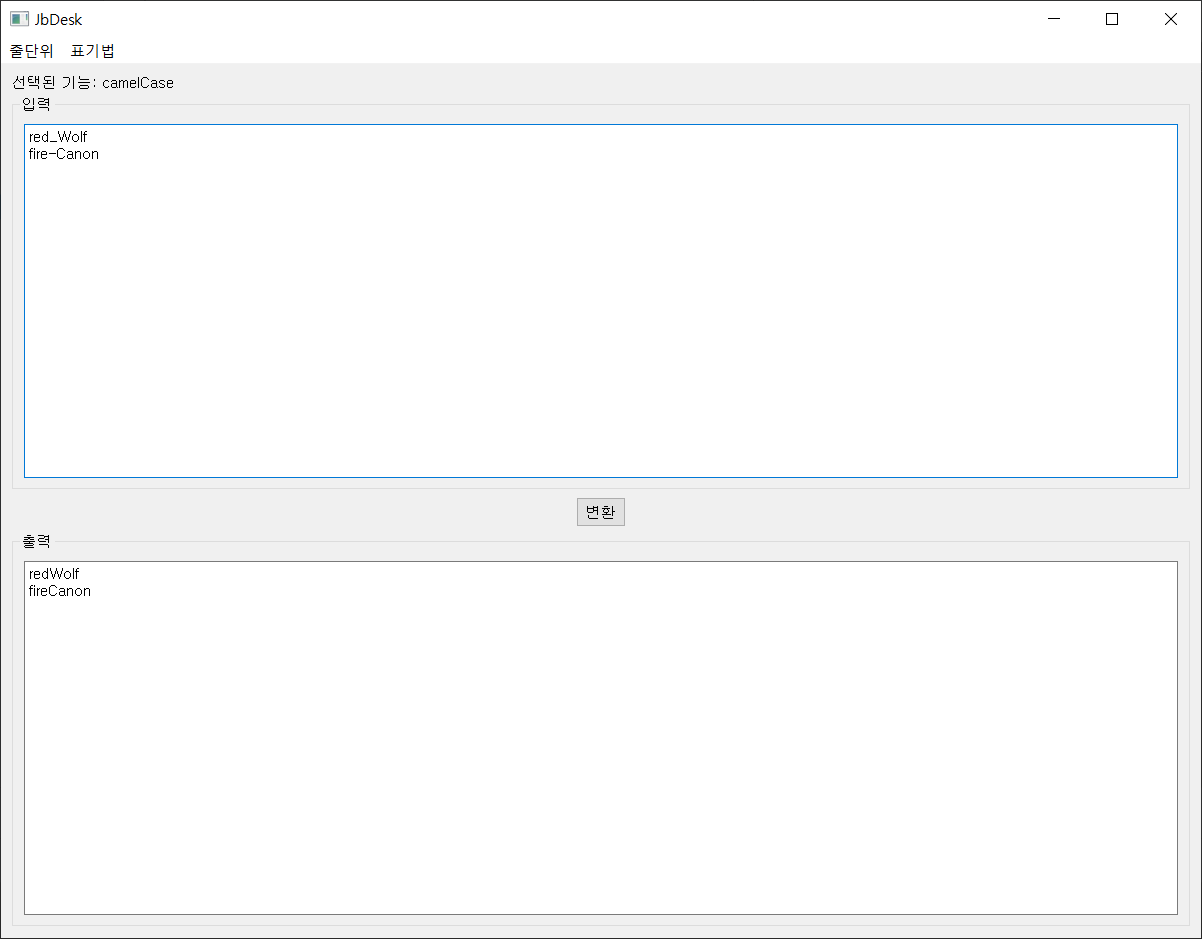This screenshot has height=939, width=1202.
Task: Open the 줄단위 menu
Action: [31, 51]
